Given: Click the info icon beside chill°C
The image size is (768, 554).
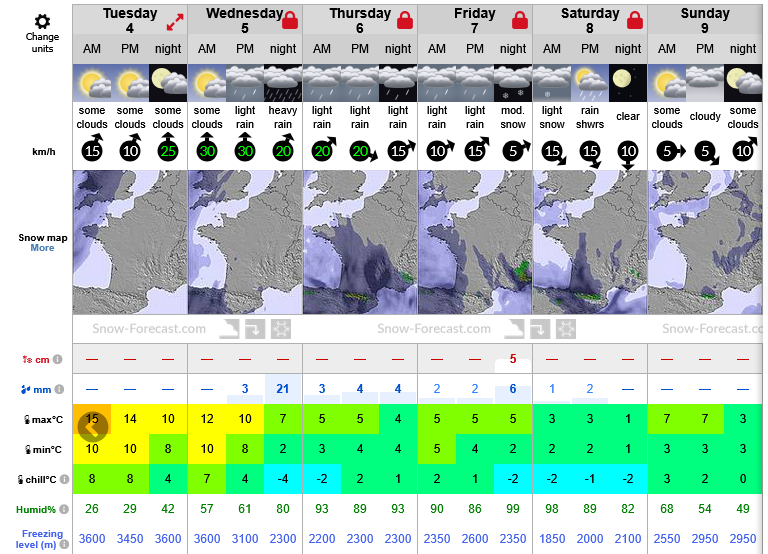Looking at the screenshot, I should click(x=64, y=479).
